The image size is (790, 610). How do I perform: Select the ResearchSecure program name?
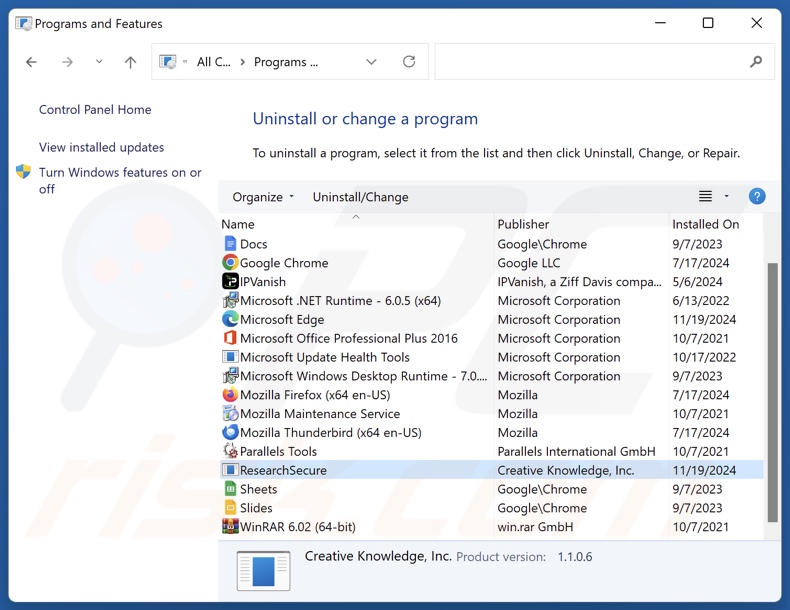(x=283, y=470)
